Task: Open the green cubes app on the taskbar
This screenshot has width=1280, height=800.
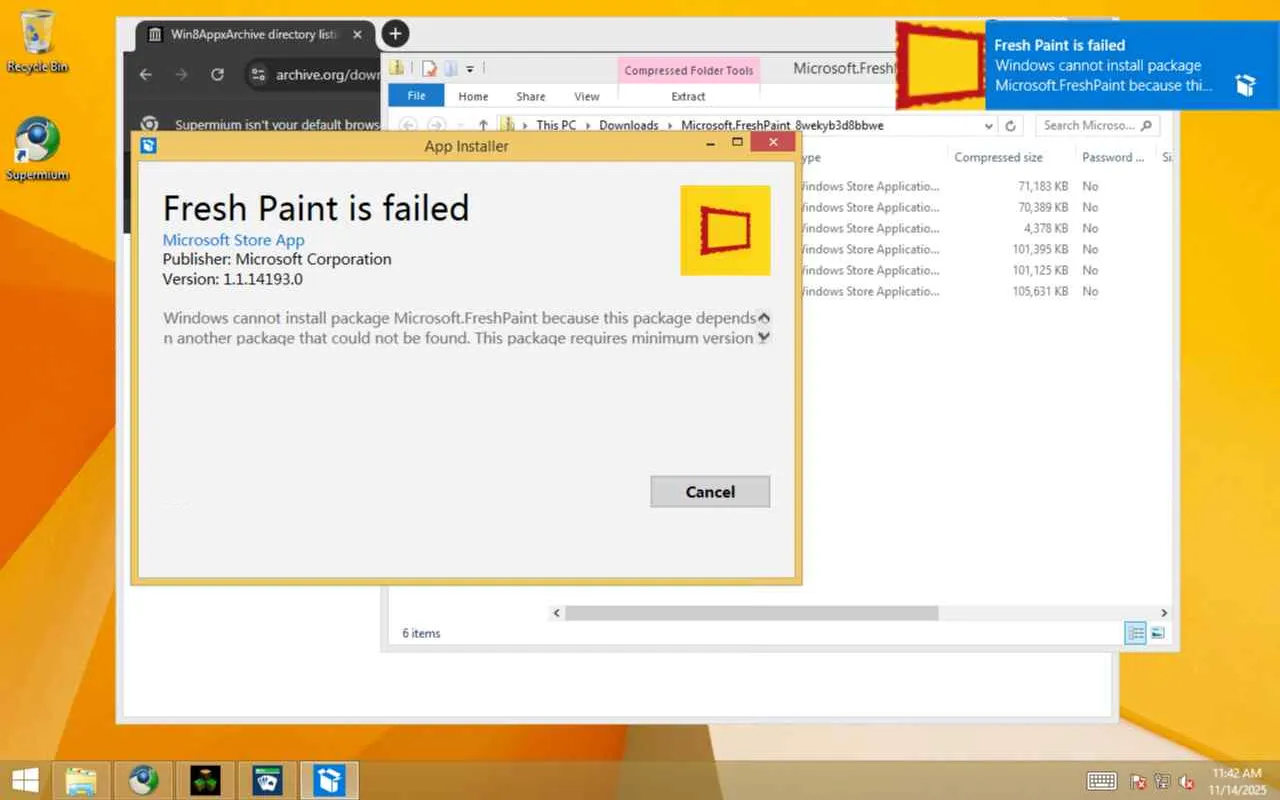Action: click(x=205, y=780)
